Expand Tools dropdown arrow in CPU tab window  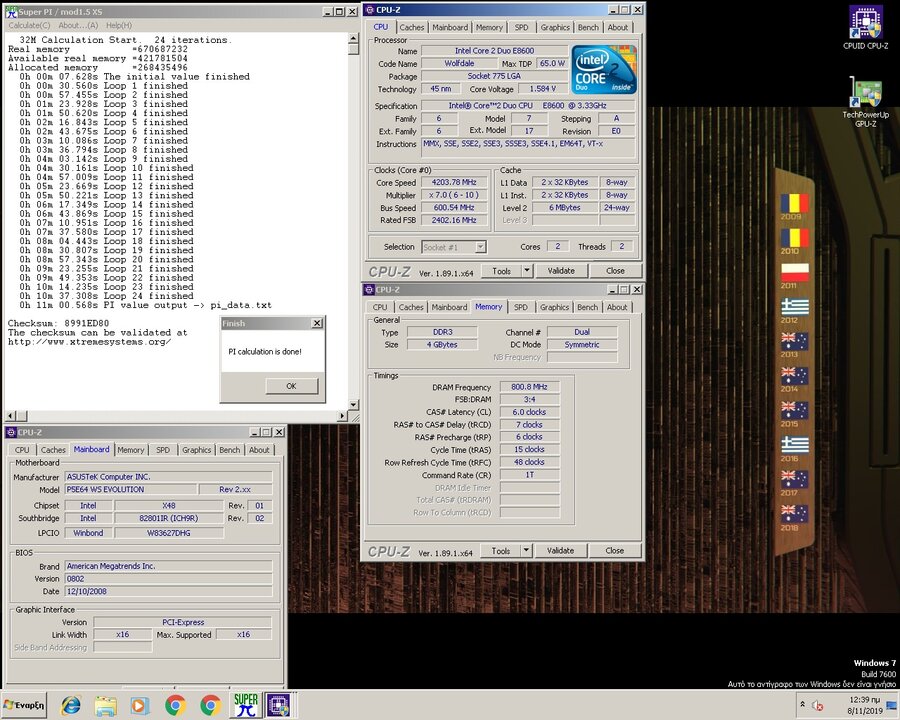click(x=527, y=271)
